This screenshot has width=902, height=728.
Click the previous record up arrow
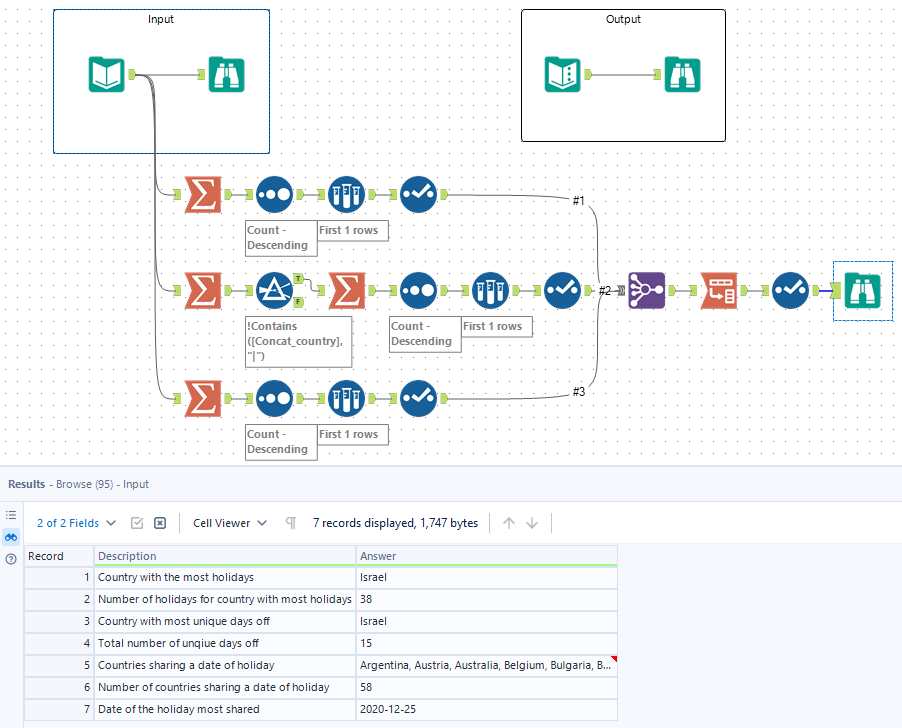point(509,523)
